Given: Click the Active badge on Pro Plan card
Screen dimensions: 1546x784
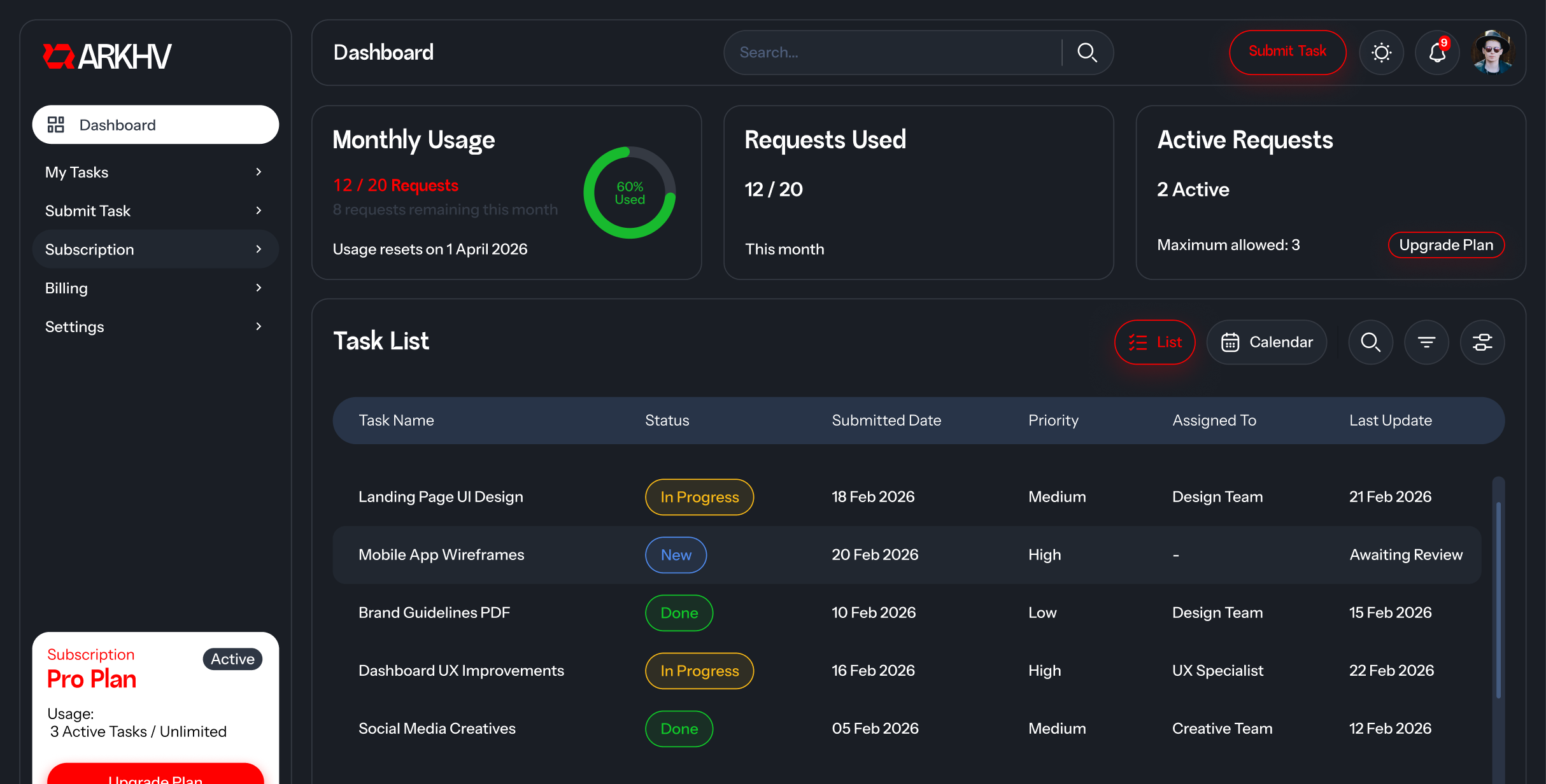Looking at the screenshot, I should [x=232, y=659].
